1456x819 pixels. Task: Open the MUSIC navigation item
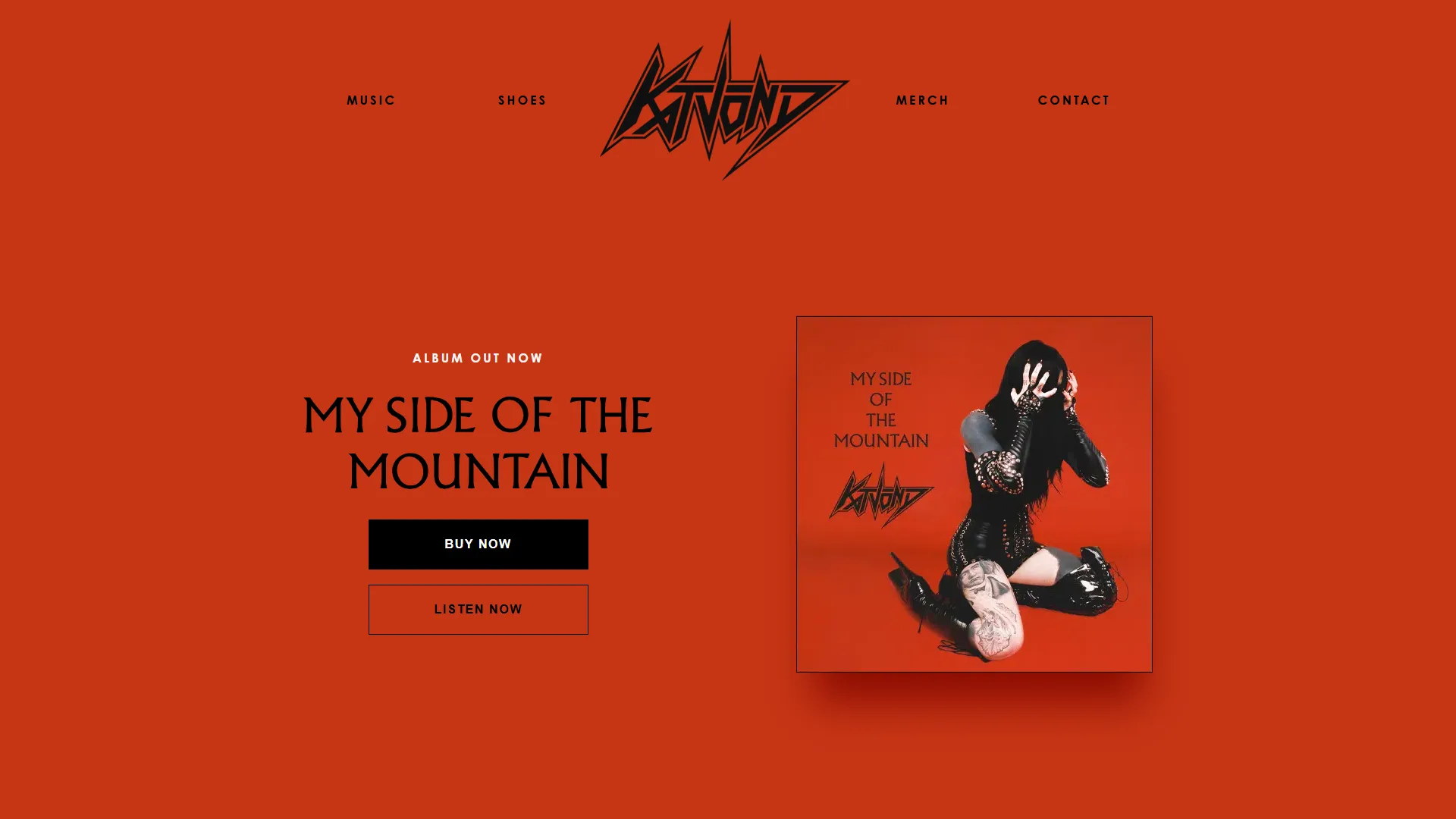(372, 100)
